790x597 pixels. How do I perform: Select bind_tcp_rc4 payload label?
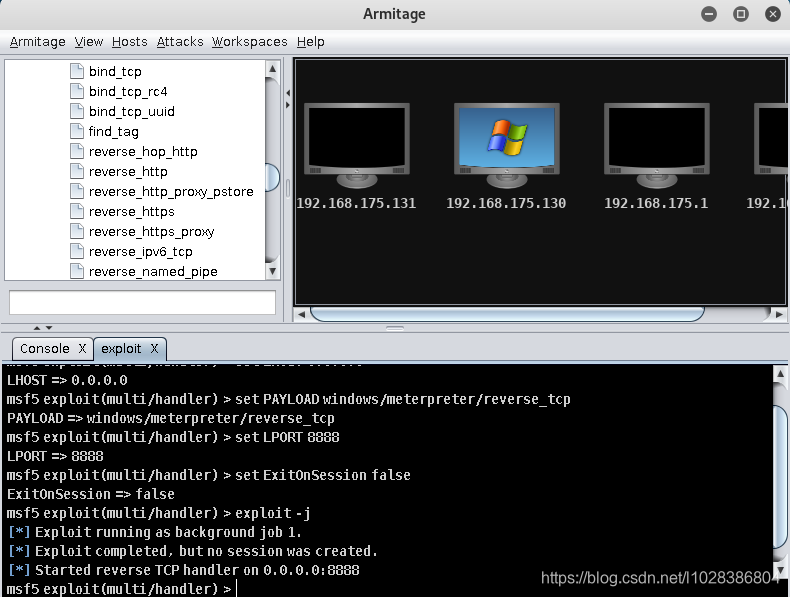pyautogui.click(x=128, y=92)
